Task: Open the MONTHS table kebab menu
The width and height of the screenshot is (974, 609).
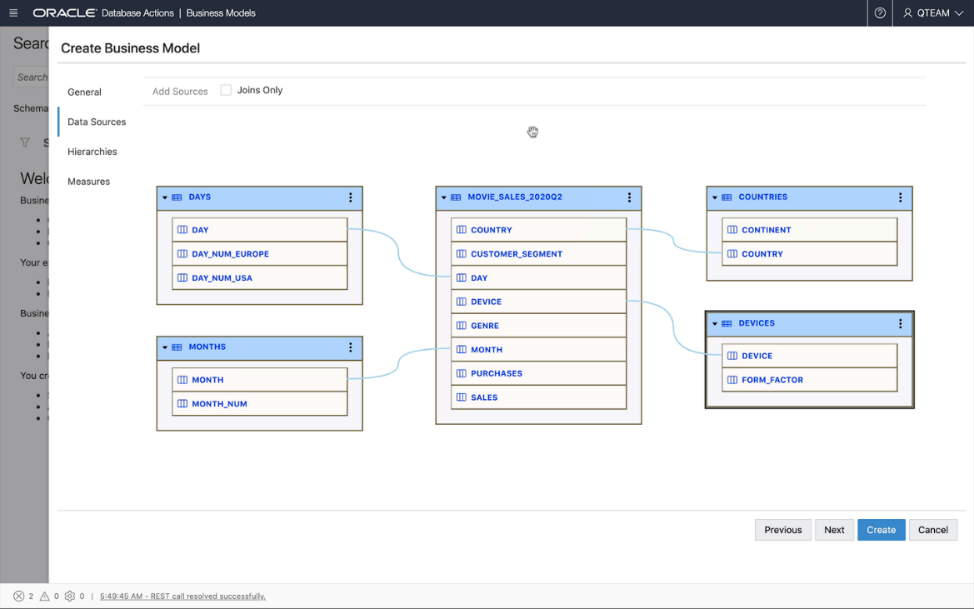Action: [x=350, y=348]
